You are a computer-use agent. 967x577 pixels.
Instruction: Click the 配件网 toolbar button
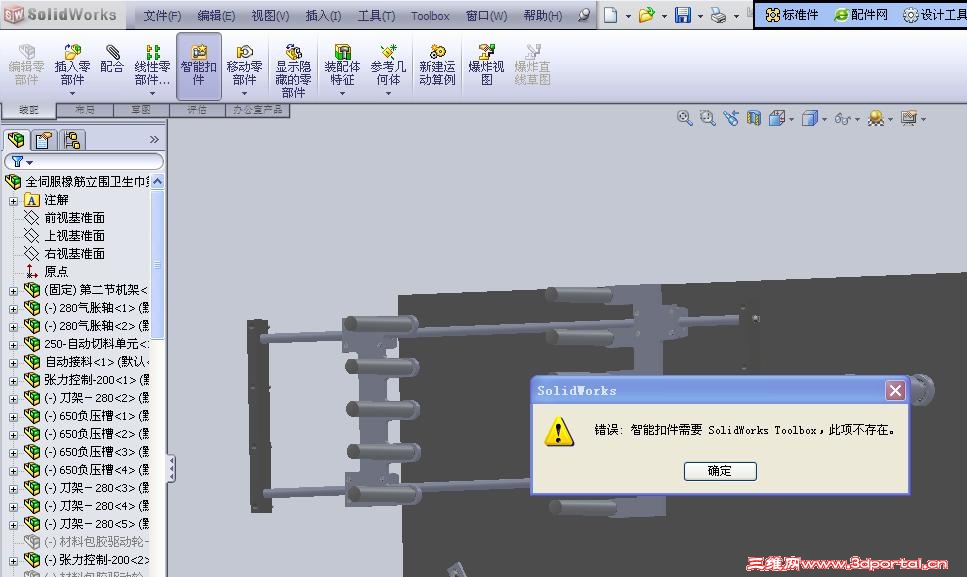click(x=860, y=15)
